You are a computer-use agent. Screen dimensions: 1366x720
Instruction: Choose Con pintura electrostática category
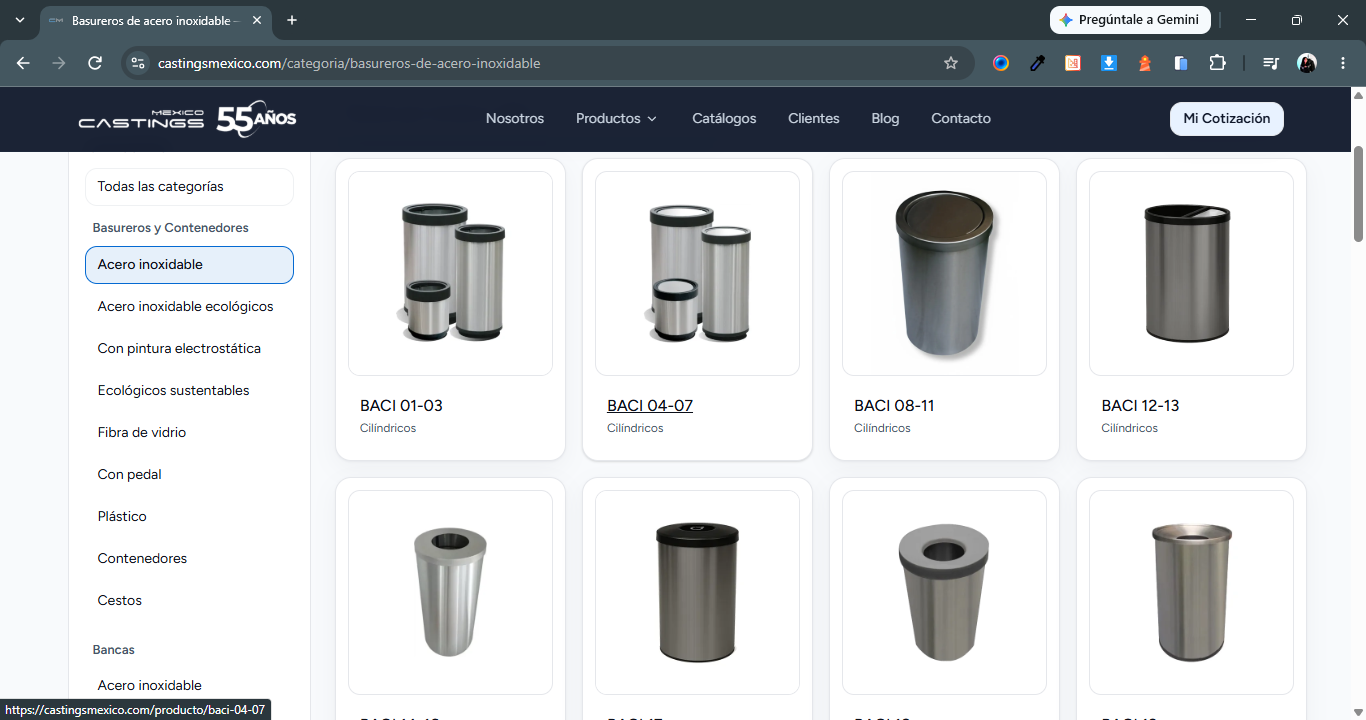pyautogui.click(x=189, y=349)
